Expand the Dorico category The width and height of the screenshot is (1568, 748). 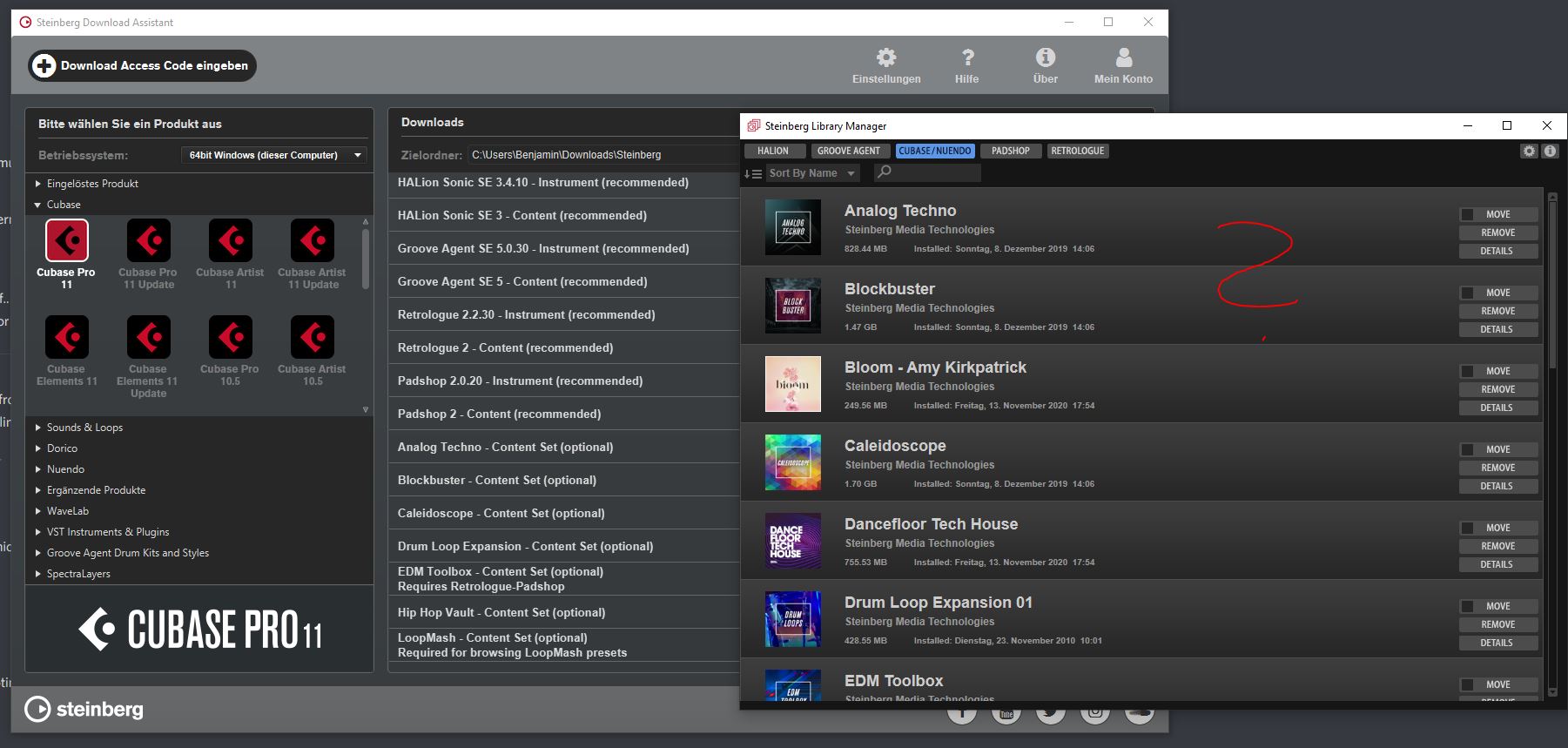click(38, 448)
